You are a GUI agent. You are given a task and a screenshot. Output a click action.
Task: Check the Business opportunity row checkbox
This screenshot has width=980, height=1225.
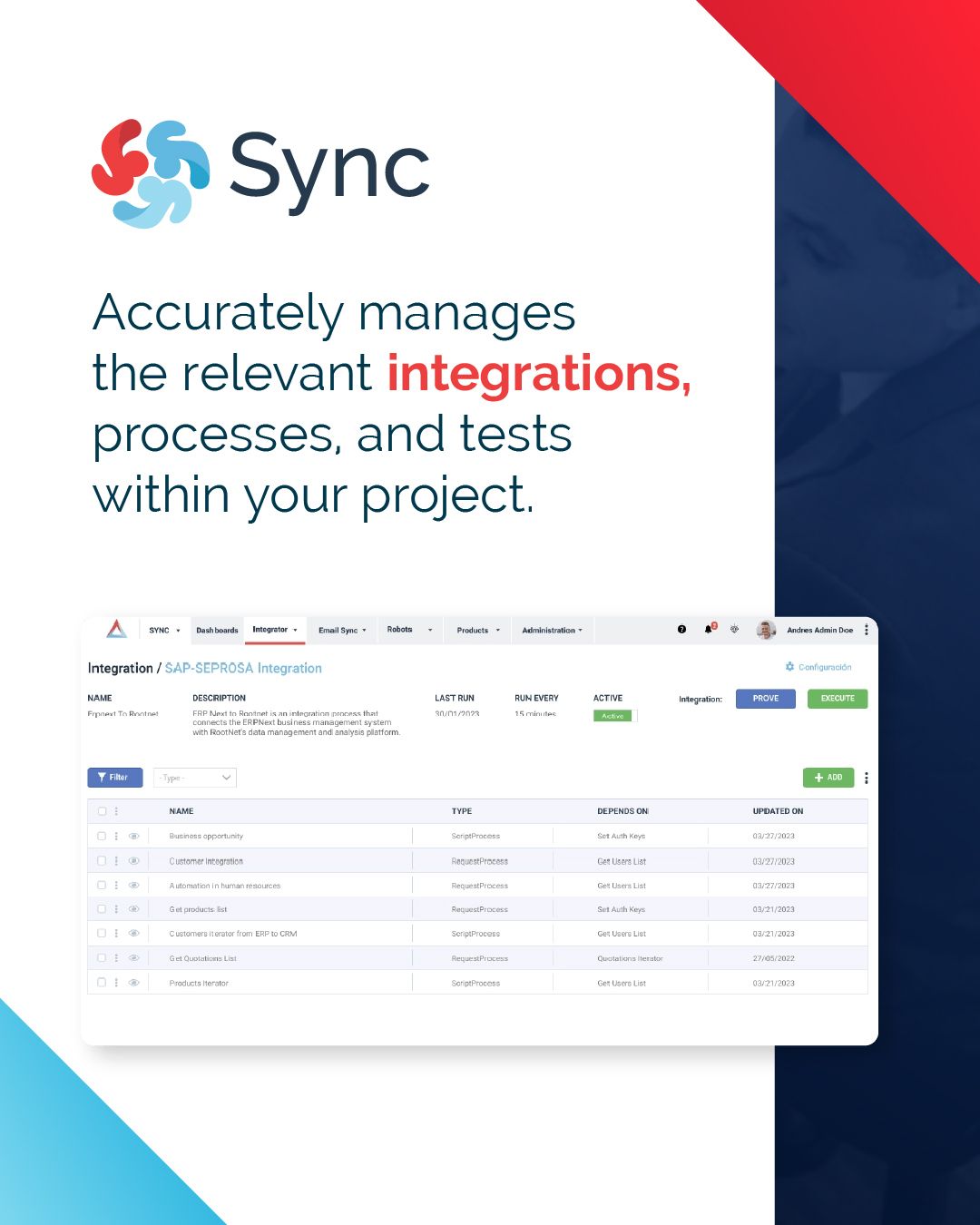pyautogui.click(x=102, y=836)
